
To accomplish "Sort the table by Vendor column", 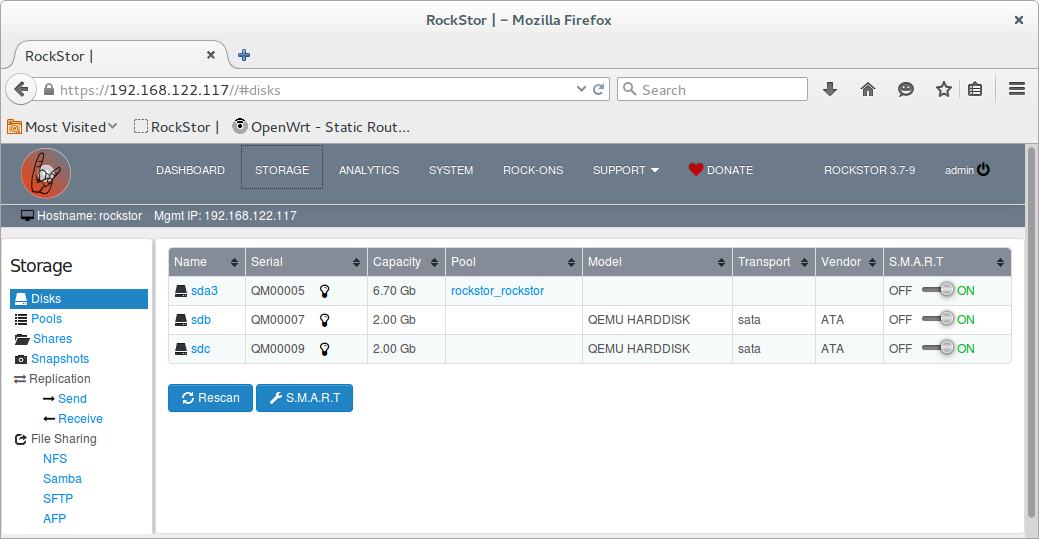I will pos(849,262).
